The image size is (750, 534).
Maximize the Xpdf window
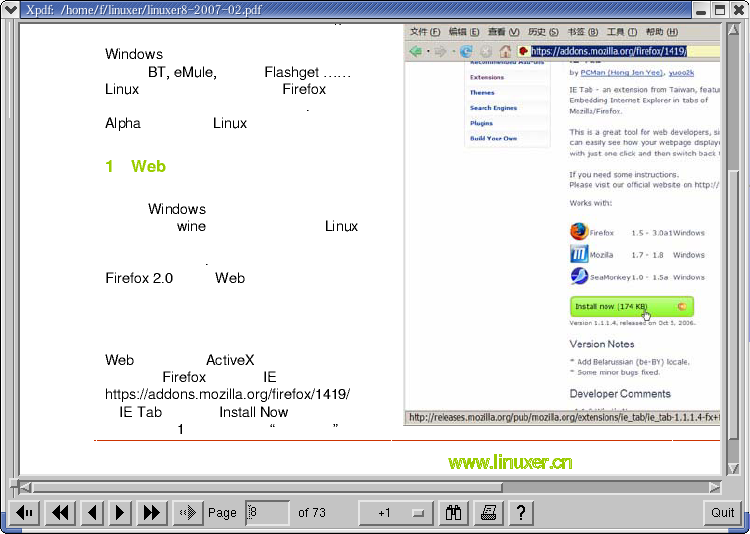719,10
